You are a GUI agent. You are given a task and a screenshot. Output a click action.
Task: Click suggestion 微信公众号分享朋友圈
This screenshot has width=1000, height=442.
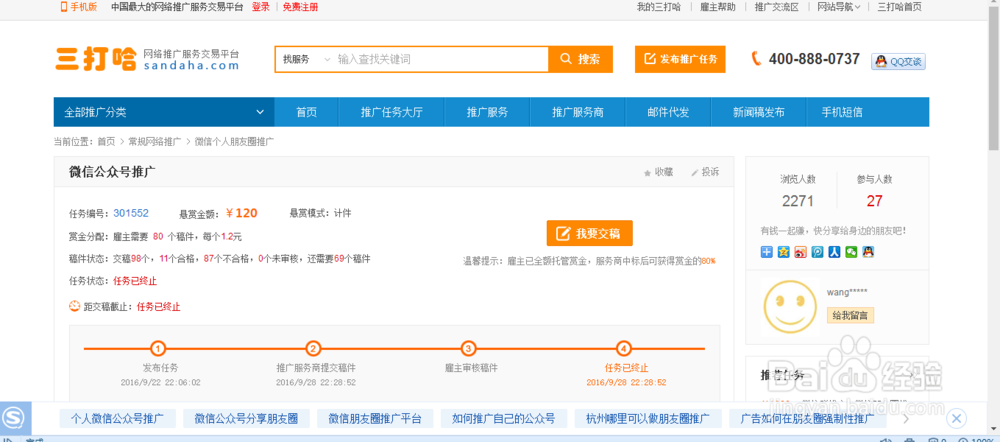tap(246, 418)
